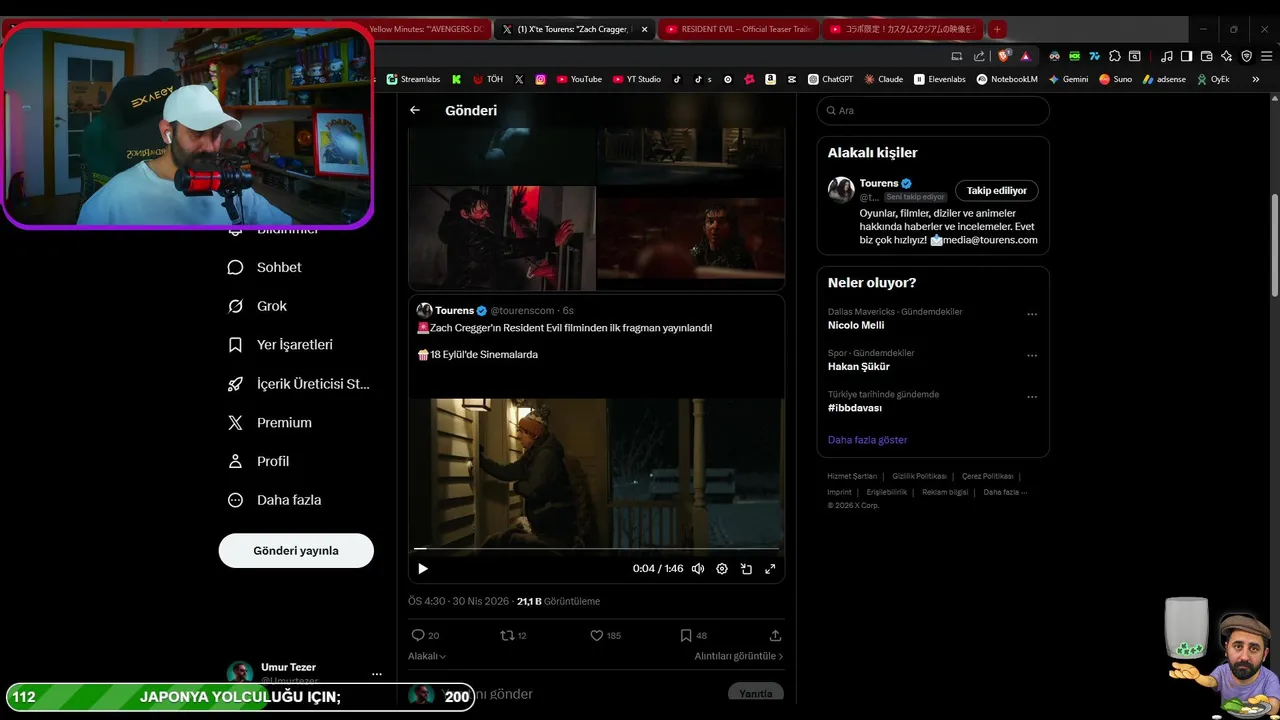Open the adsense bookmark
Viewport: 1280px width, 720px height.
point(1164,79)
